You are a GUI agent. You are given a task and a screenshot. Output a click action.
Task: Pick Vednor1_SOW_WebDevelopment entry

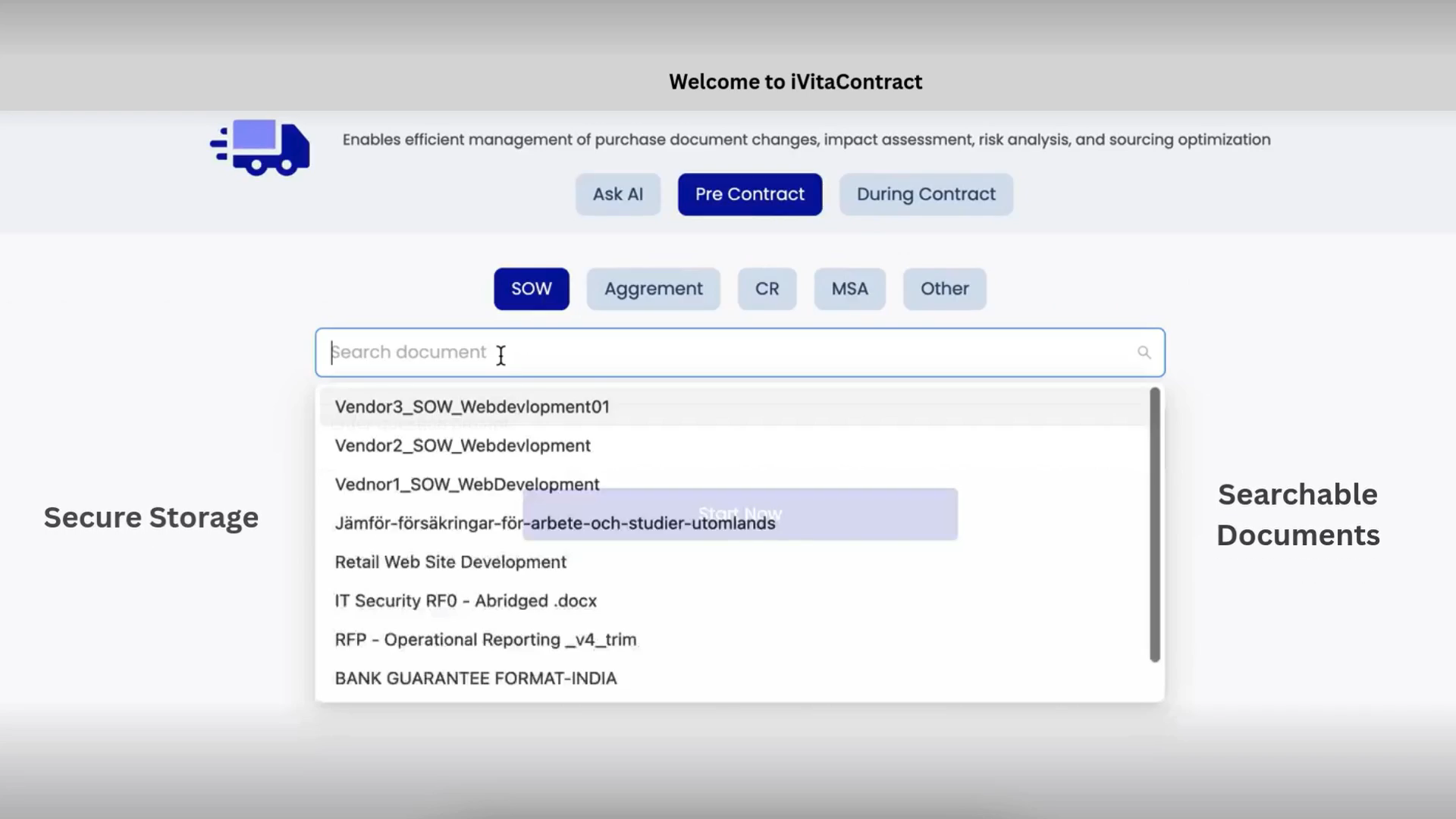tap(467, 485)
